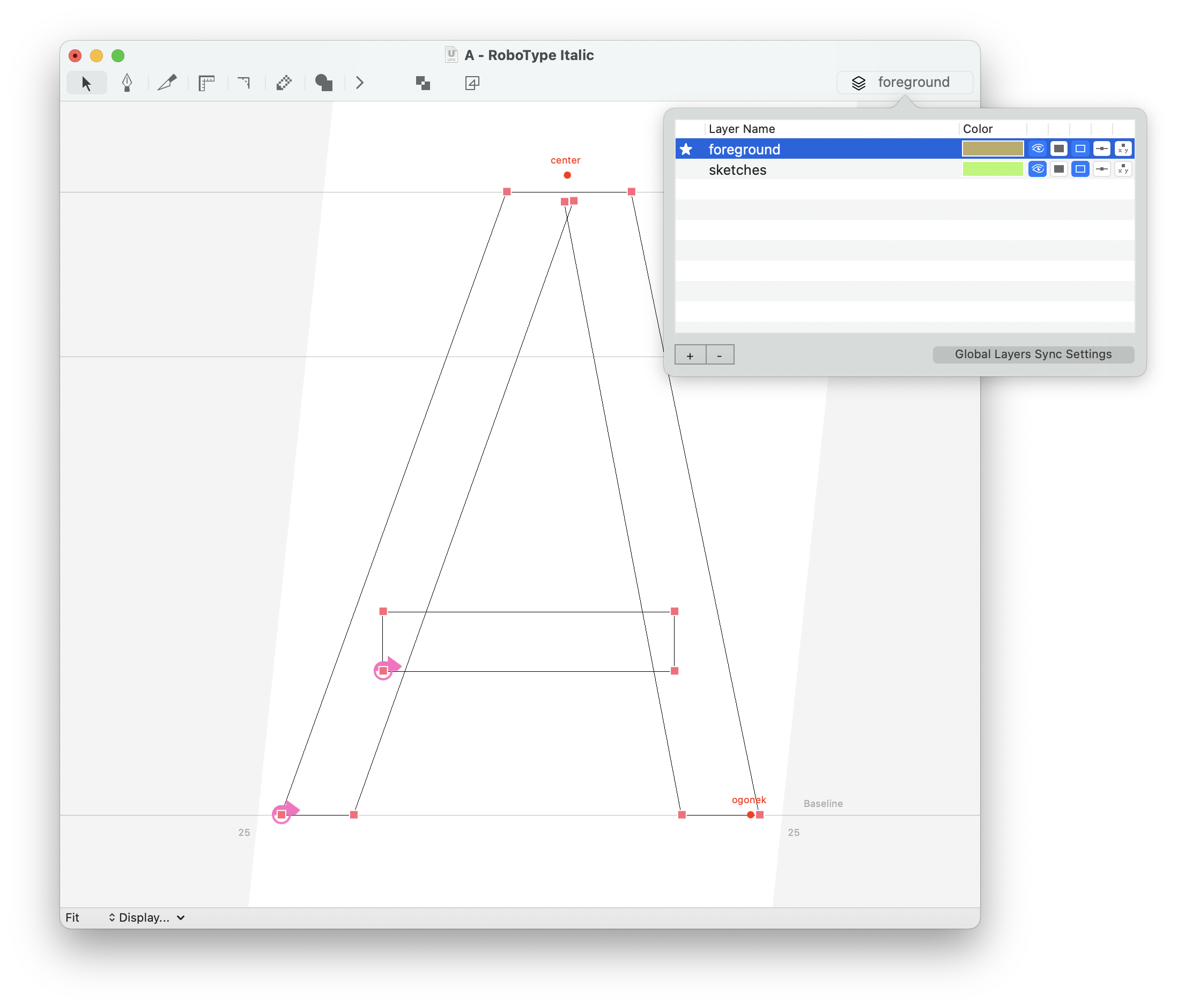Open the Measurement ruler tool
This screenshot has height=1008, width=1185.
(206, 83)
